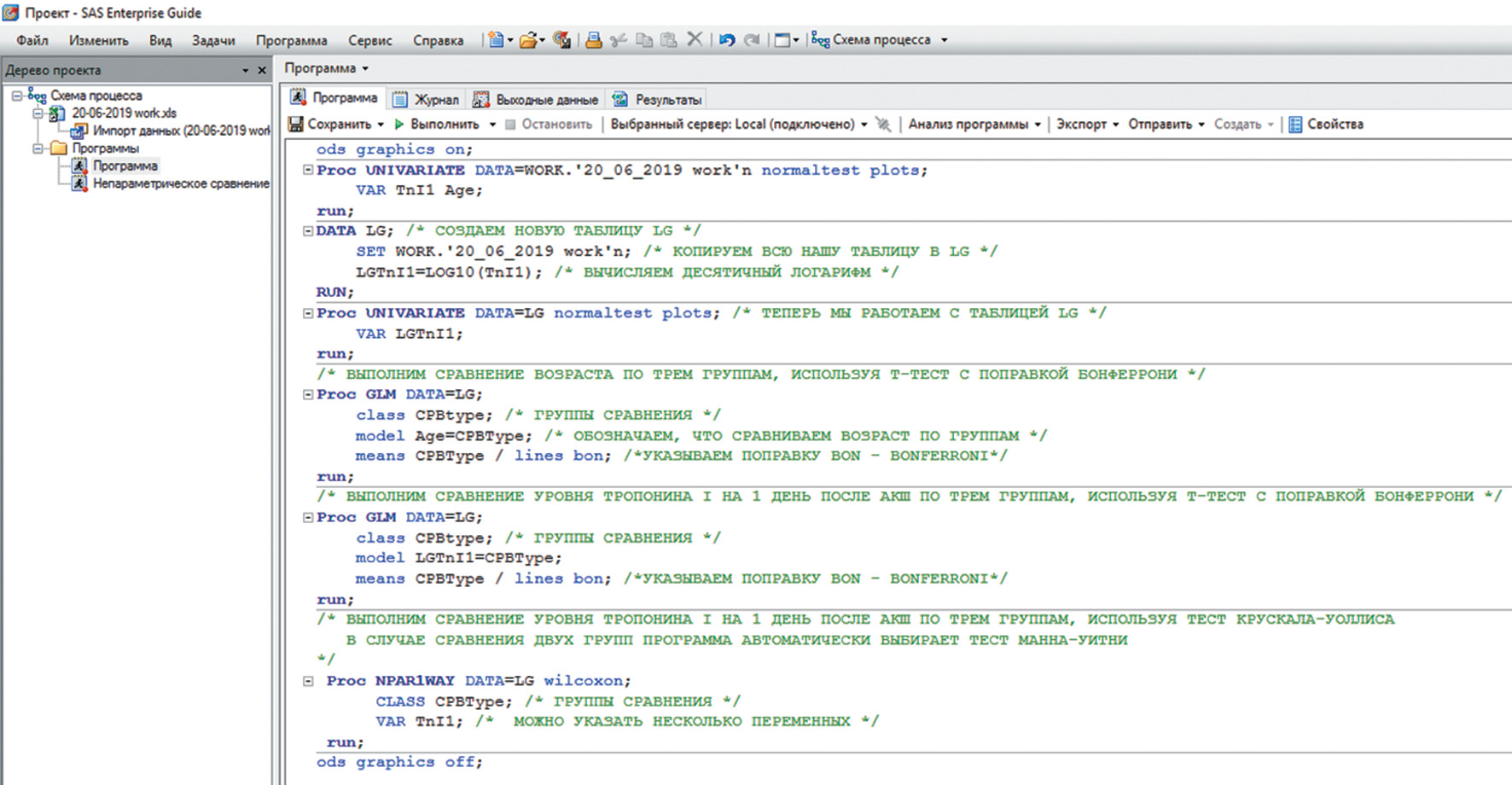The width and height of the screenshot is (1512, 785).
Task: Open the Сервис menu
Action: pos(370,40)
